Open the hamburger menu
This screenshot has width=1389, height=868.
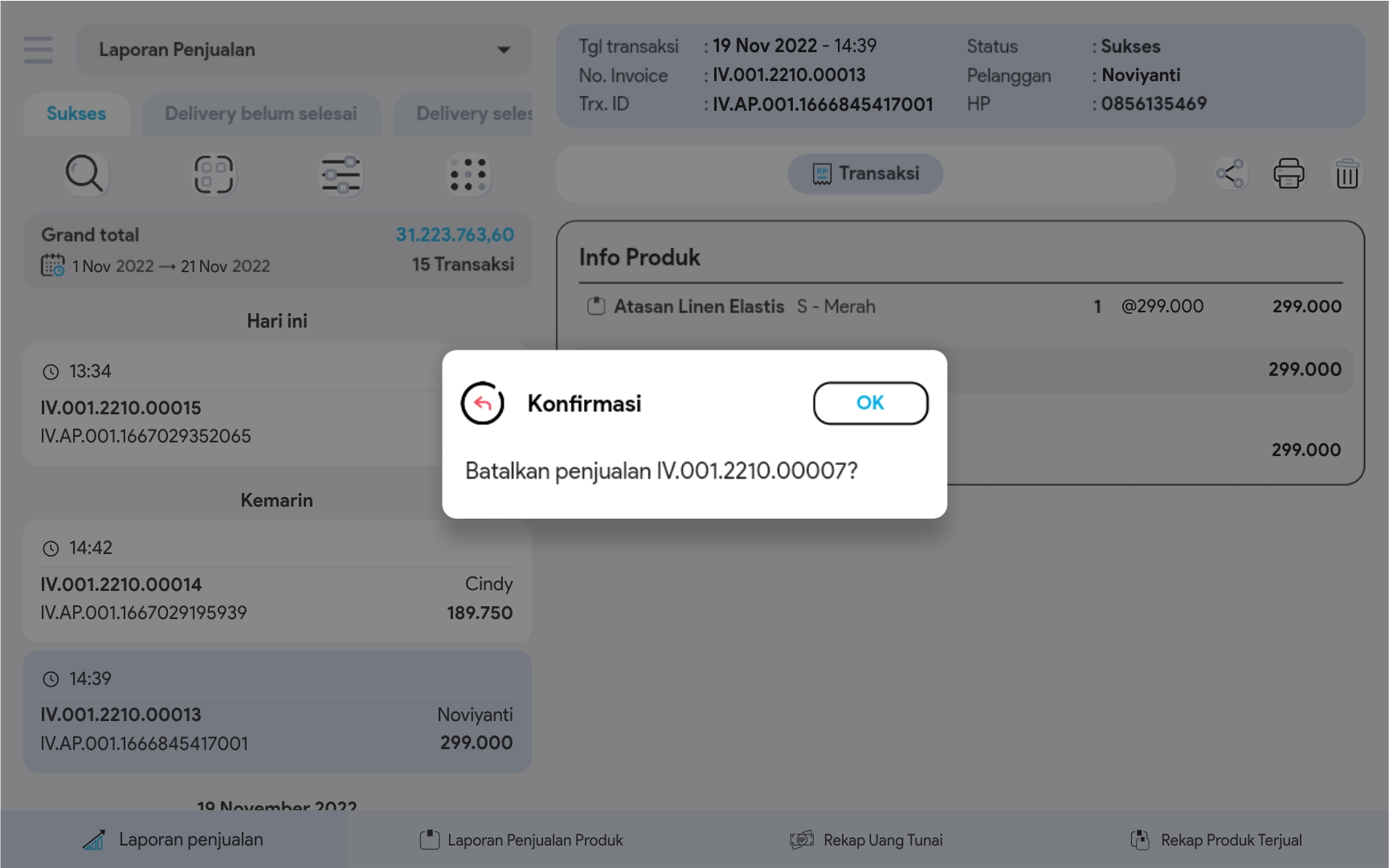click(x=38, y=50)
